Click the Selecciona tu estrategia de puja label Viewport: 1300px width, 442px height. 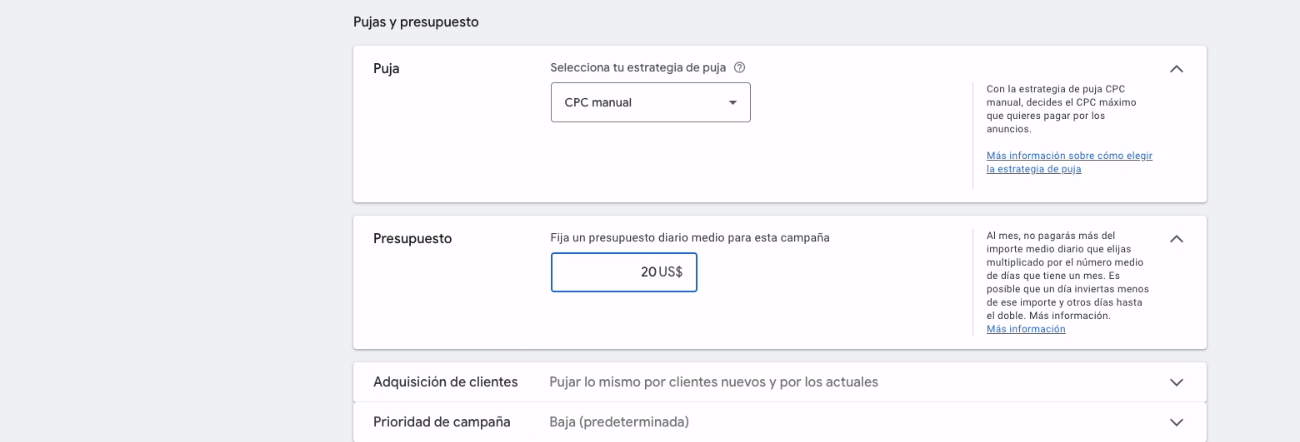638,68
